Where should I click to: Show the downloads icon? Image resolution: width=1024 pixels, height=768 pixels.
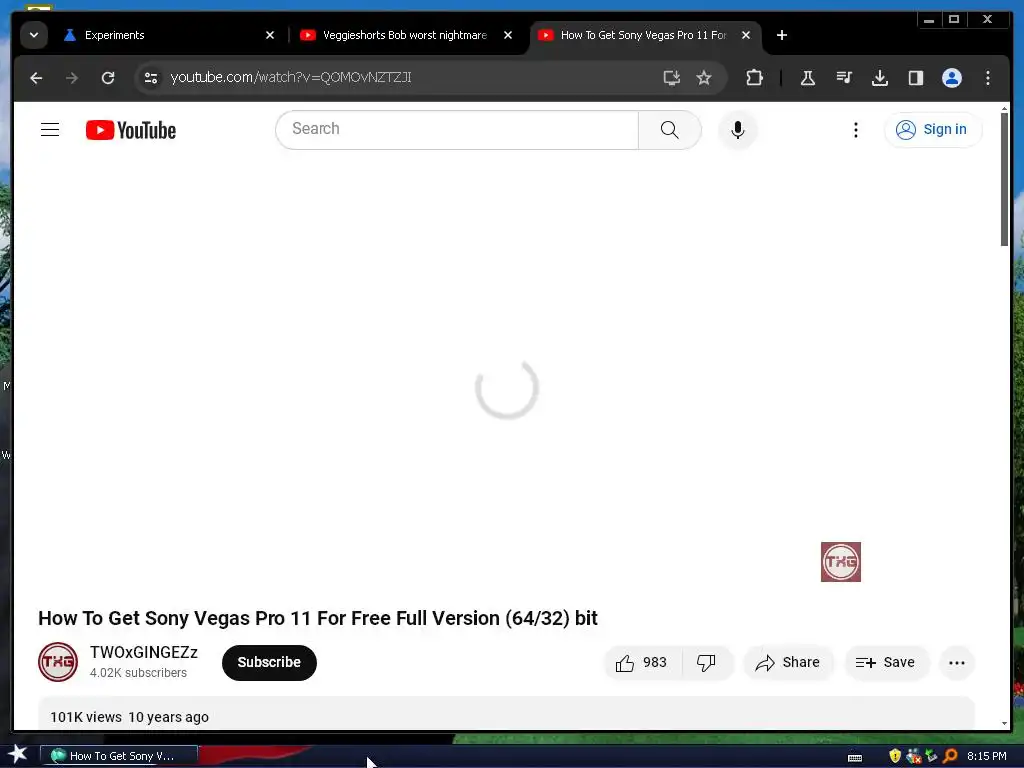(880, 78)
